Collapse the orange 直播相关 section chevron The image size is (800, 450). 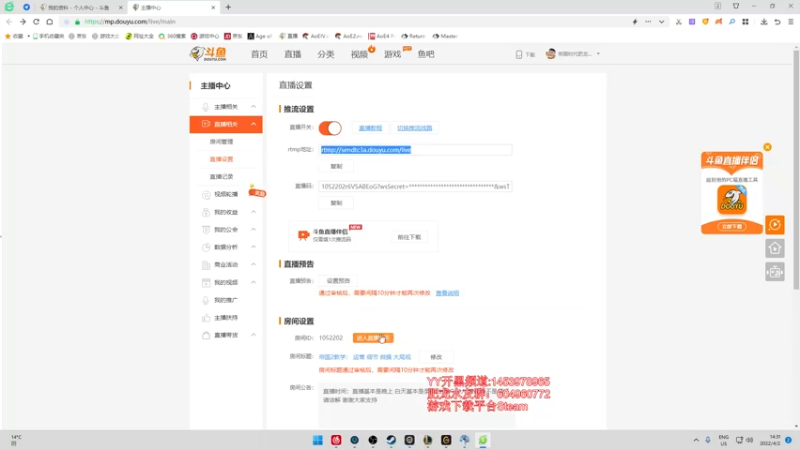click(x=253, y=124)
